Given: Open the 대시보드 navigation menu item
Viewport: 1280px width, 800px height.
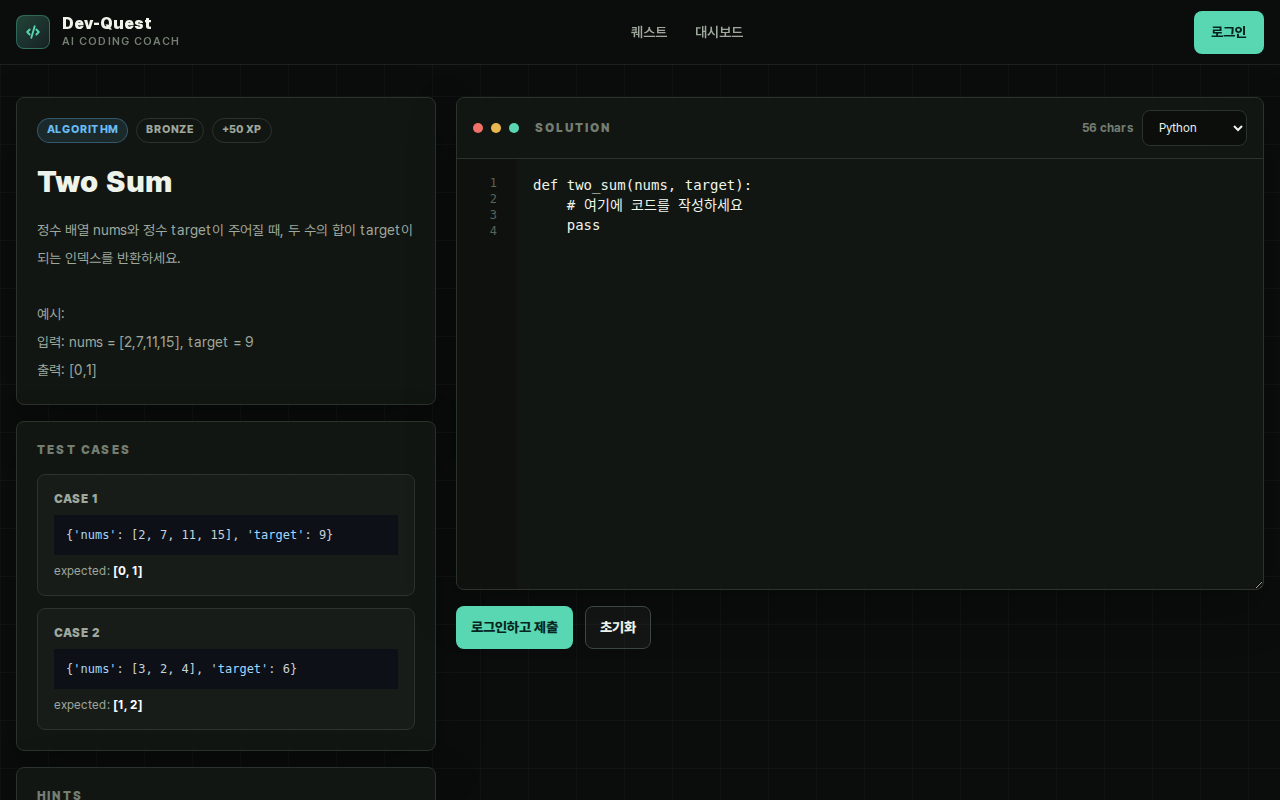Looking at the screenshot, I should point(719,32).
